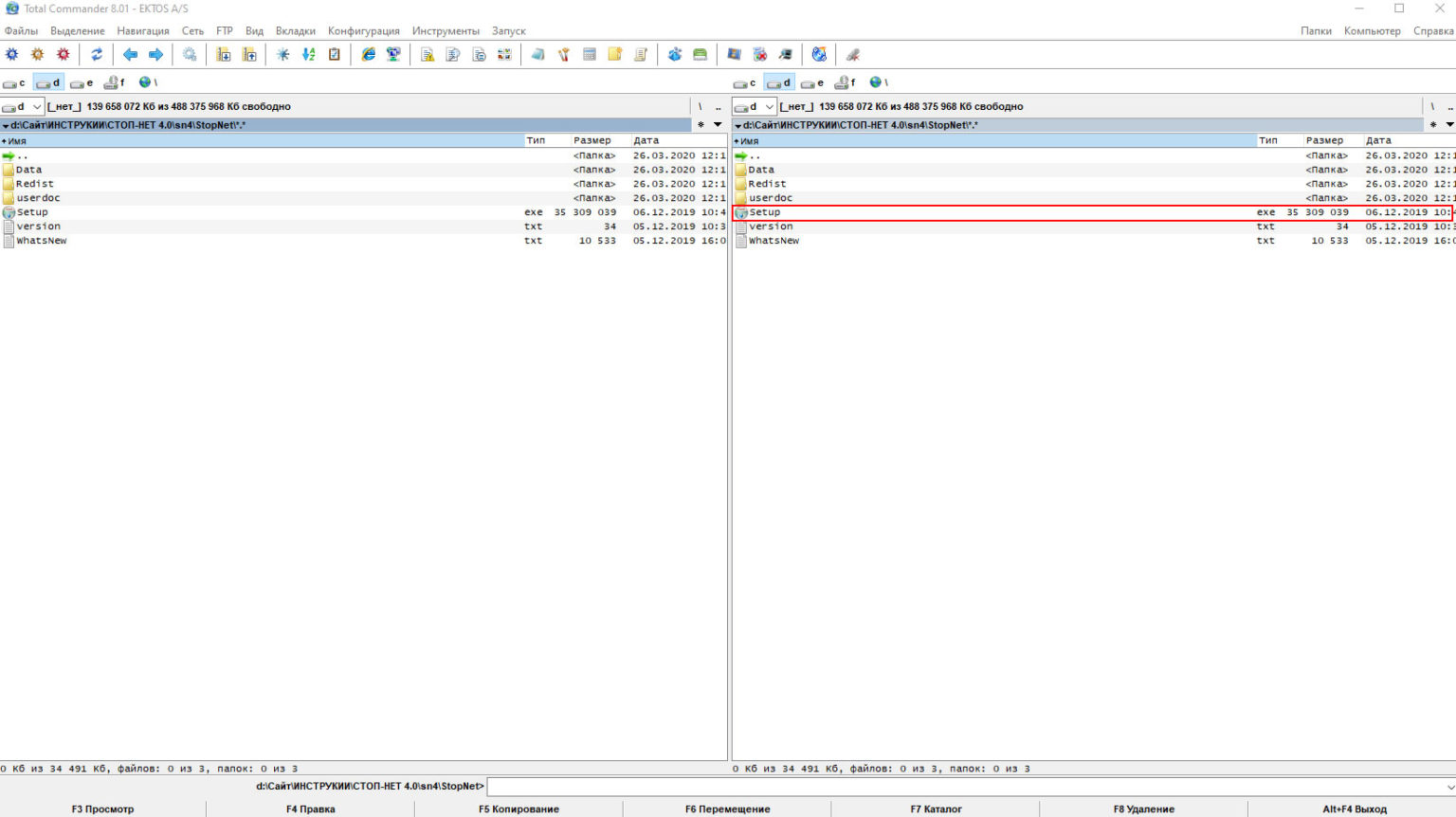1456x817 pixels.
Task: Click the last grey tool toolbar icon
Action: [853, 55]
